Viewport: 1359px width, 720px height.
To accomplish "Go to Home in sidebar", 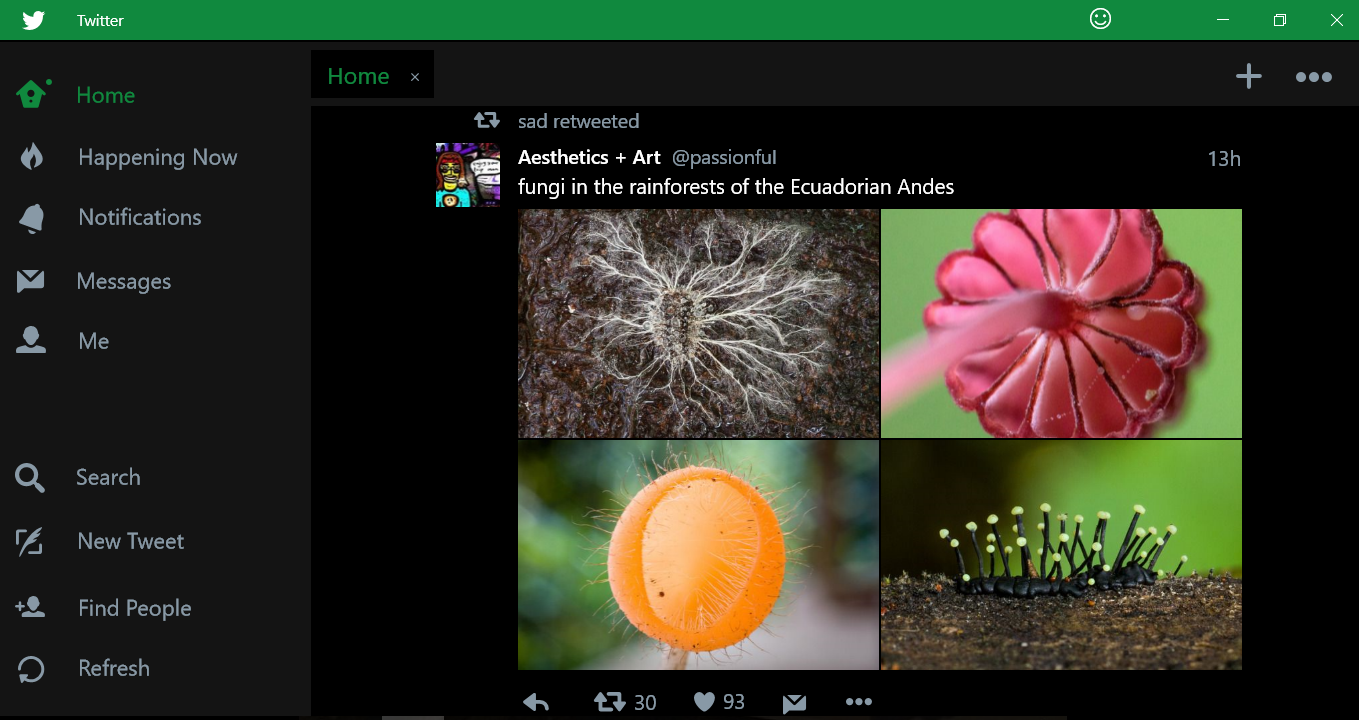I will [106, 95].
